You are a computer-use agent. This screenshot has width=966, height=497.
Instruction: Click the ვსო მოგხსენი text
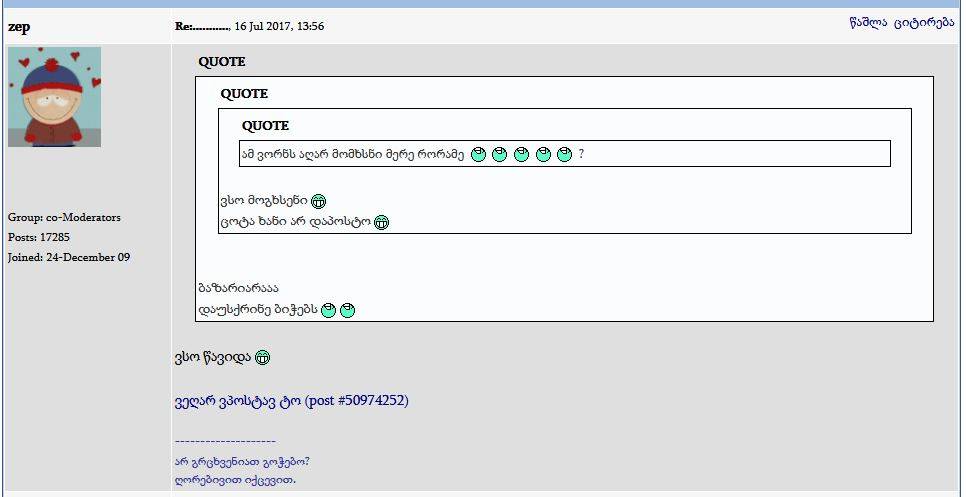[x=264, y=201]
